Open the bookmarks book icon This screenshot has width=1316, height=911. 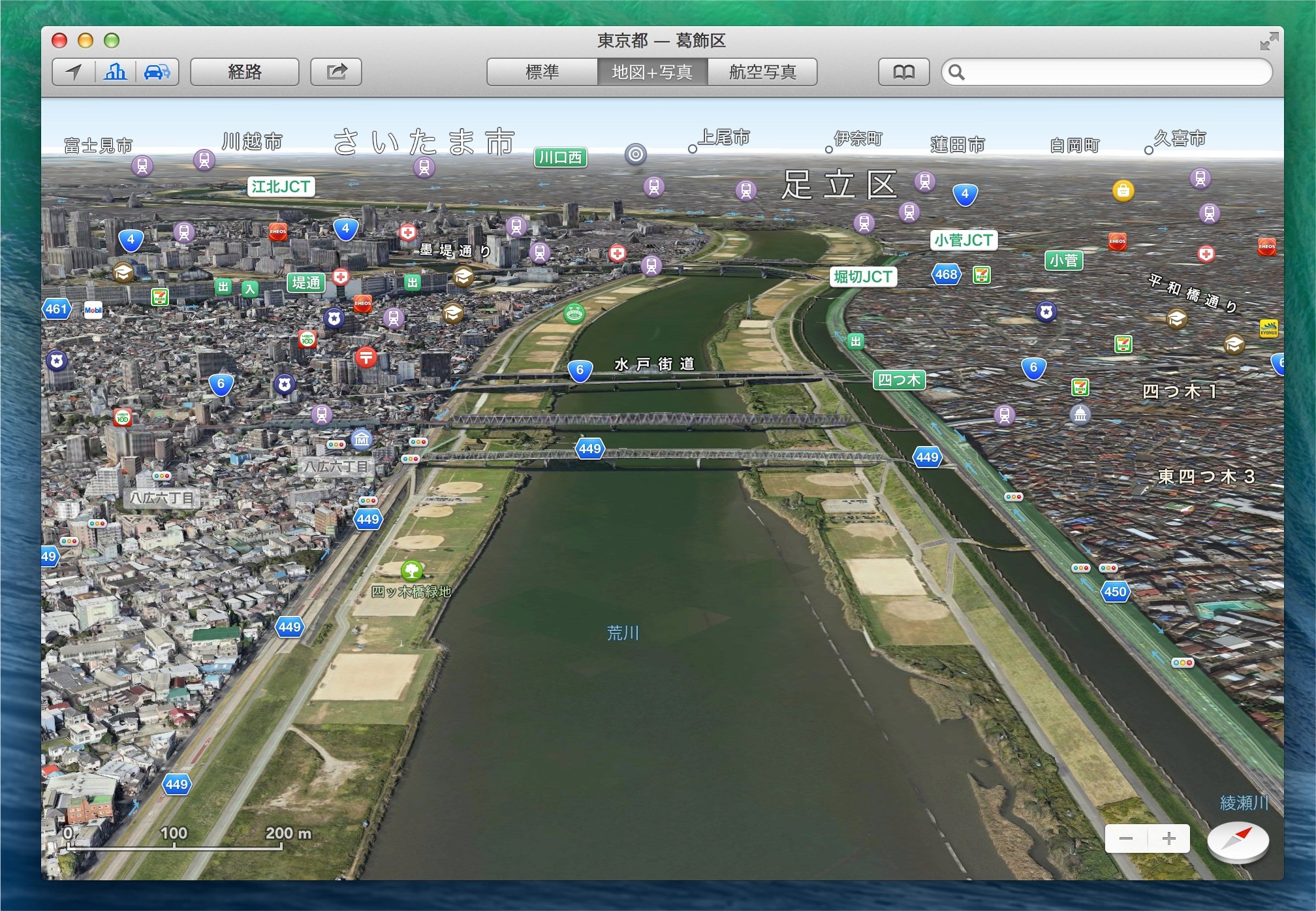tap(903, 72)
